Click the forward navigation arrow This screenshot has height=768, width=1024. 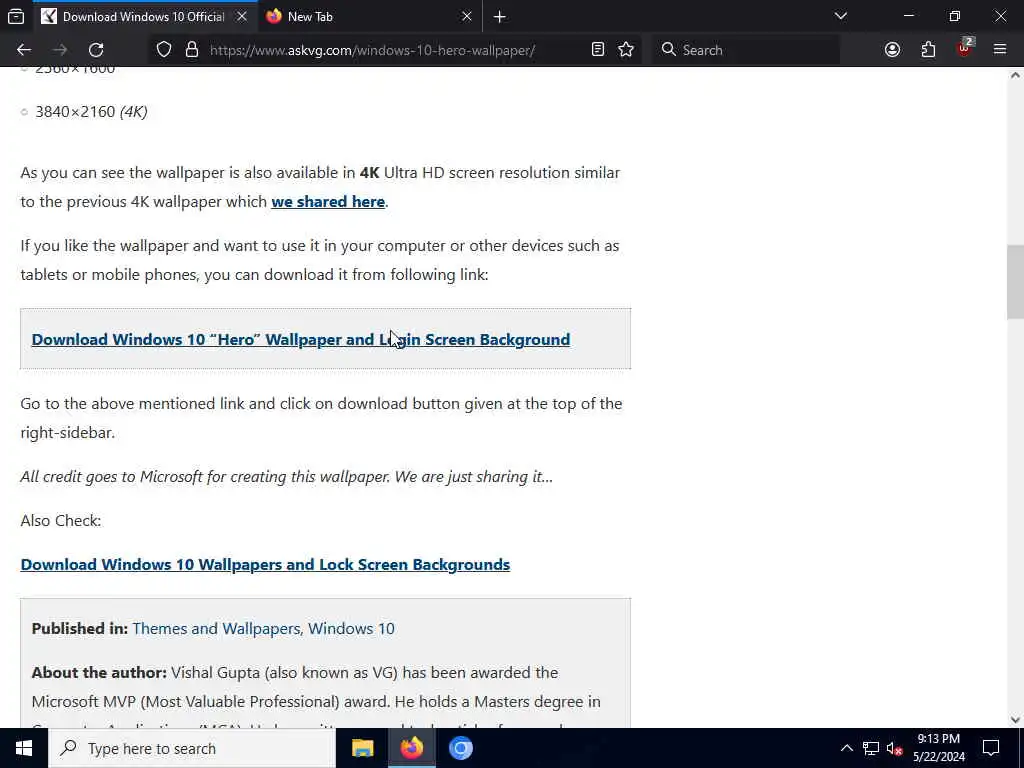pos(60,50)
